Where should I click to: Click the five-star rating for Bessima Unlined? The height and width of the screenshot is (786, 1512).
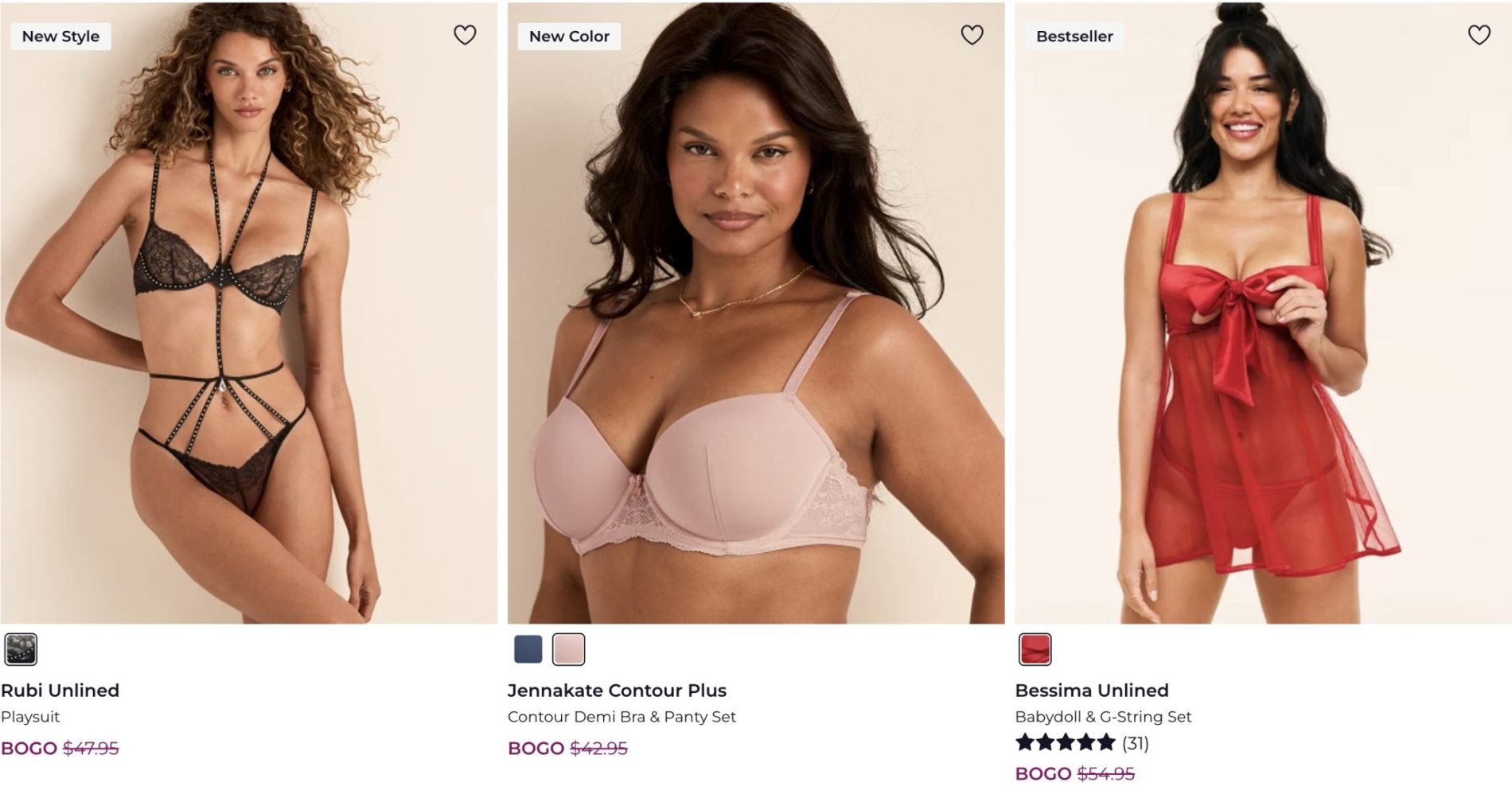[1065, 743]
